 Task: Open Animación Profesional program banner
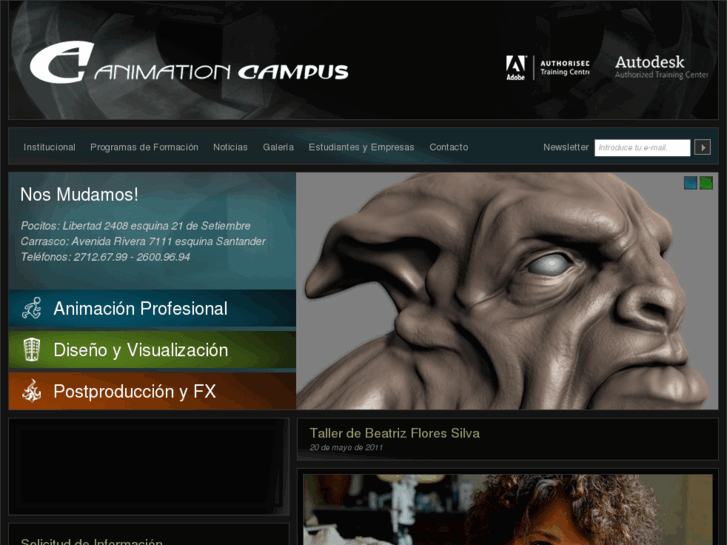(152, 308)
